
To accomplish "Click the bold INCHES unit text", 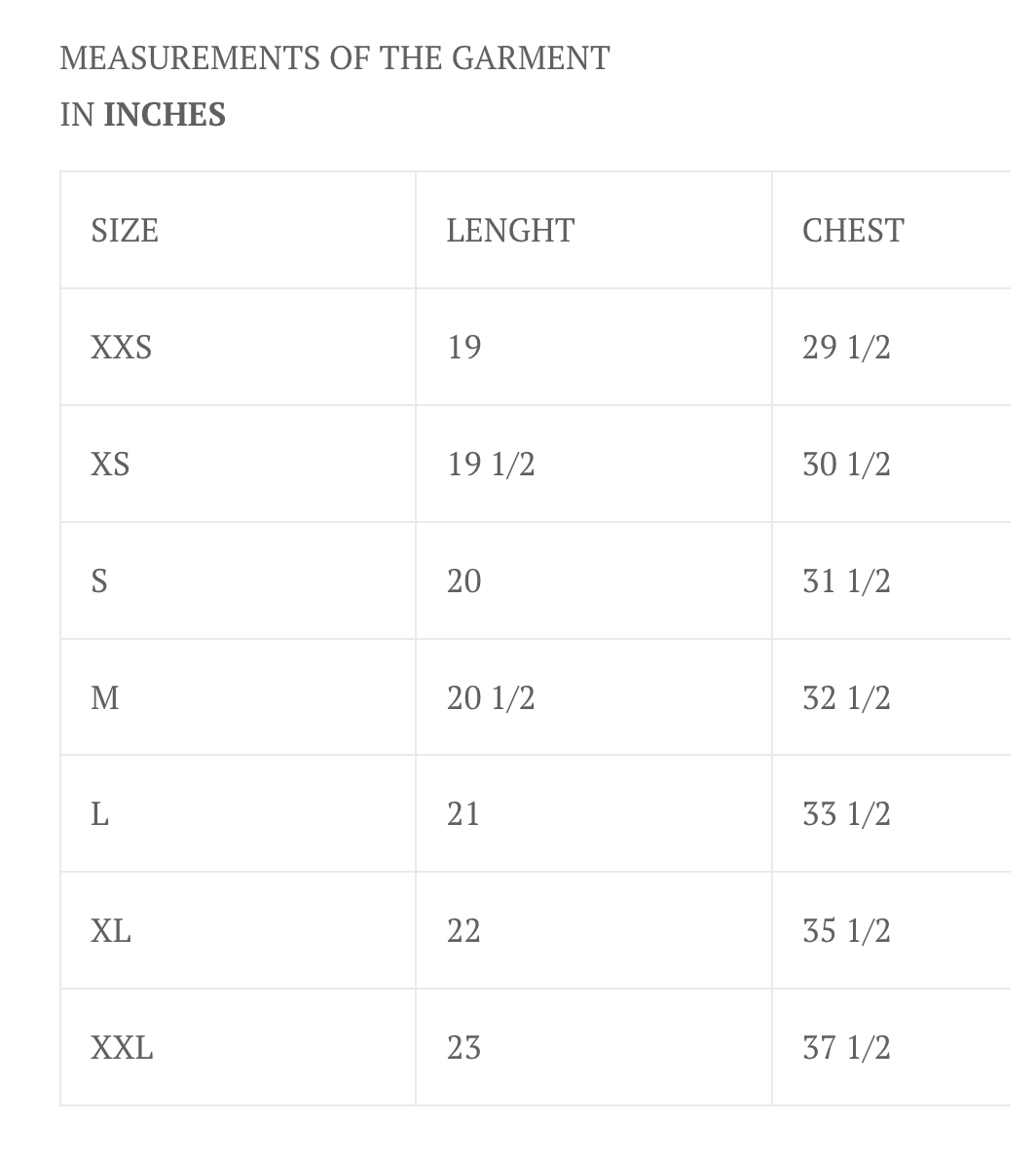I will coord(165,115).
